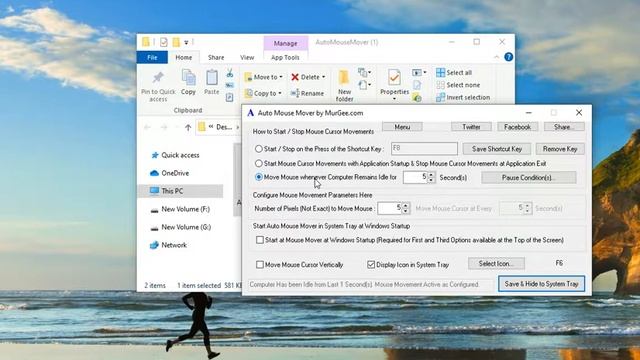Open the Properties dropdown arrow below its label
This screenshot has height=360, width=640.
(x=394, y=99)
